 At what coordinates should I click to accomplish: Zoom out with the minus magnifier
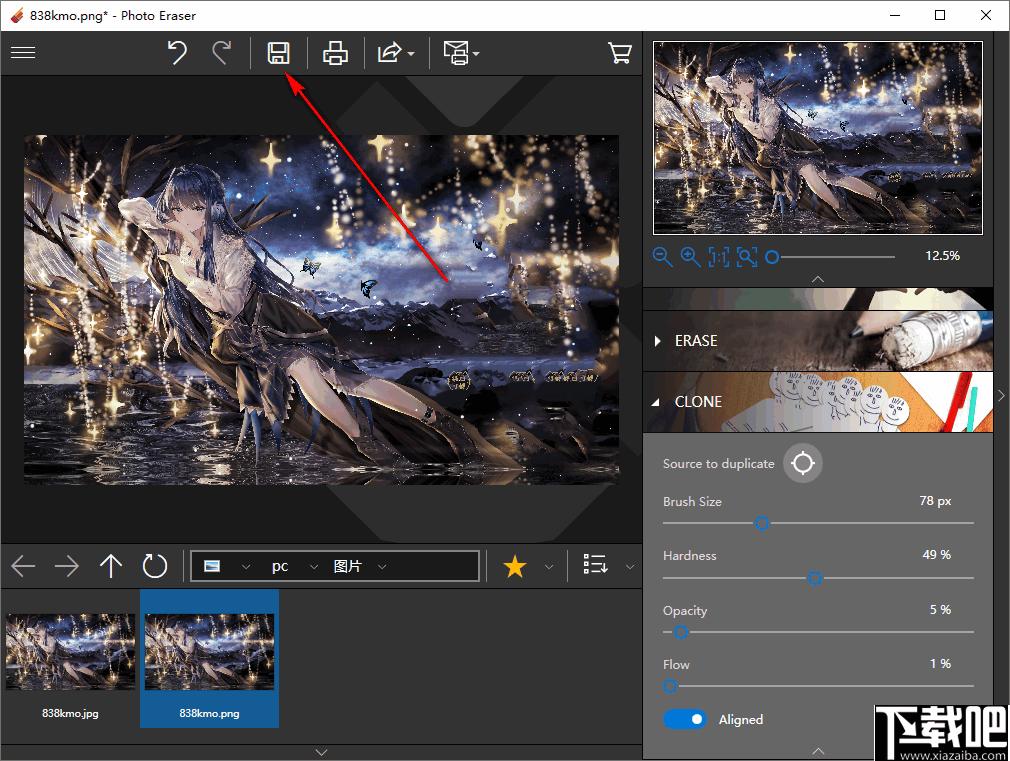click(662, 256)
